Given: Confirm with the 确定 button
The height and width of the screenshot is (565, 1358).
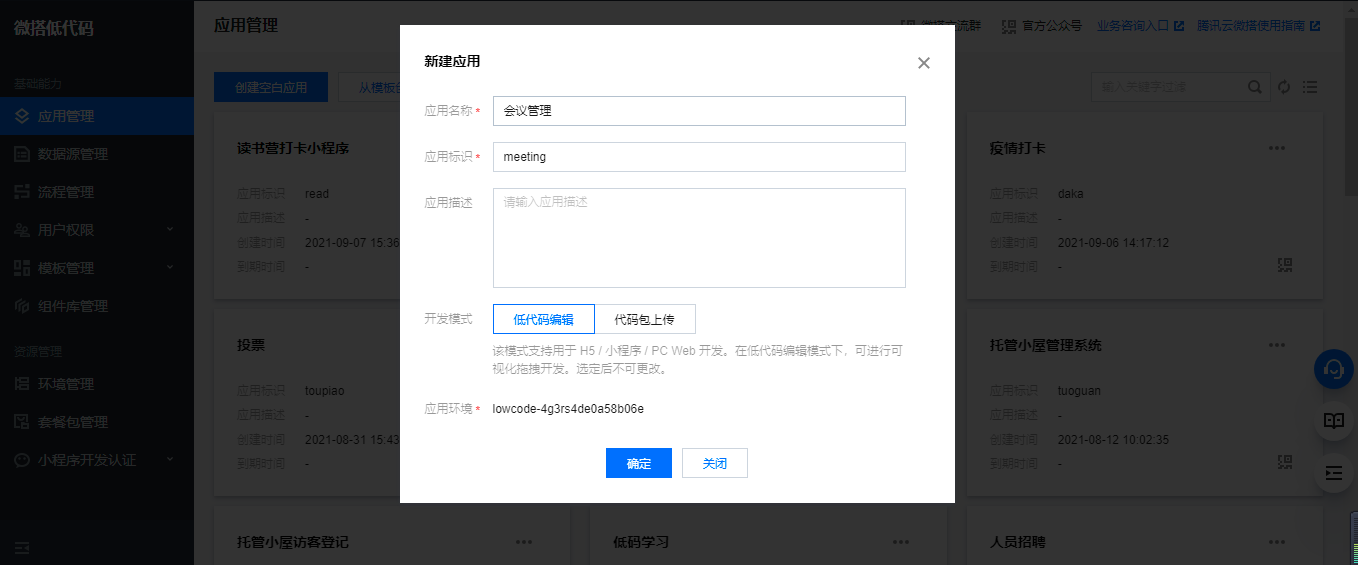Looking at the screenshot, I should [x=638, y=463].
